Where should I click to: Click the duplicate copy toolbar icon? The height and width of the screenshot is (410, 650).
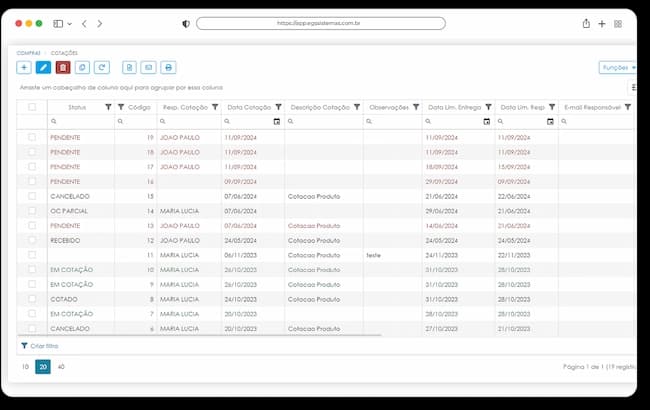point(82,67)
